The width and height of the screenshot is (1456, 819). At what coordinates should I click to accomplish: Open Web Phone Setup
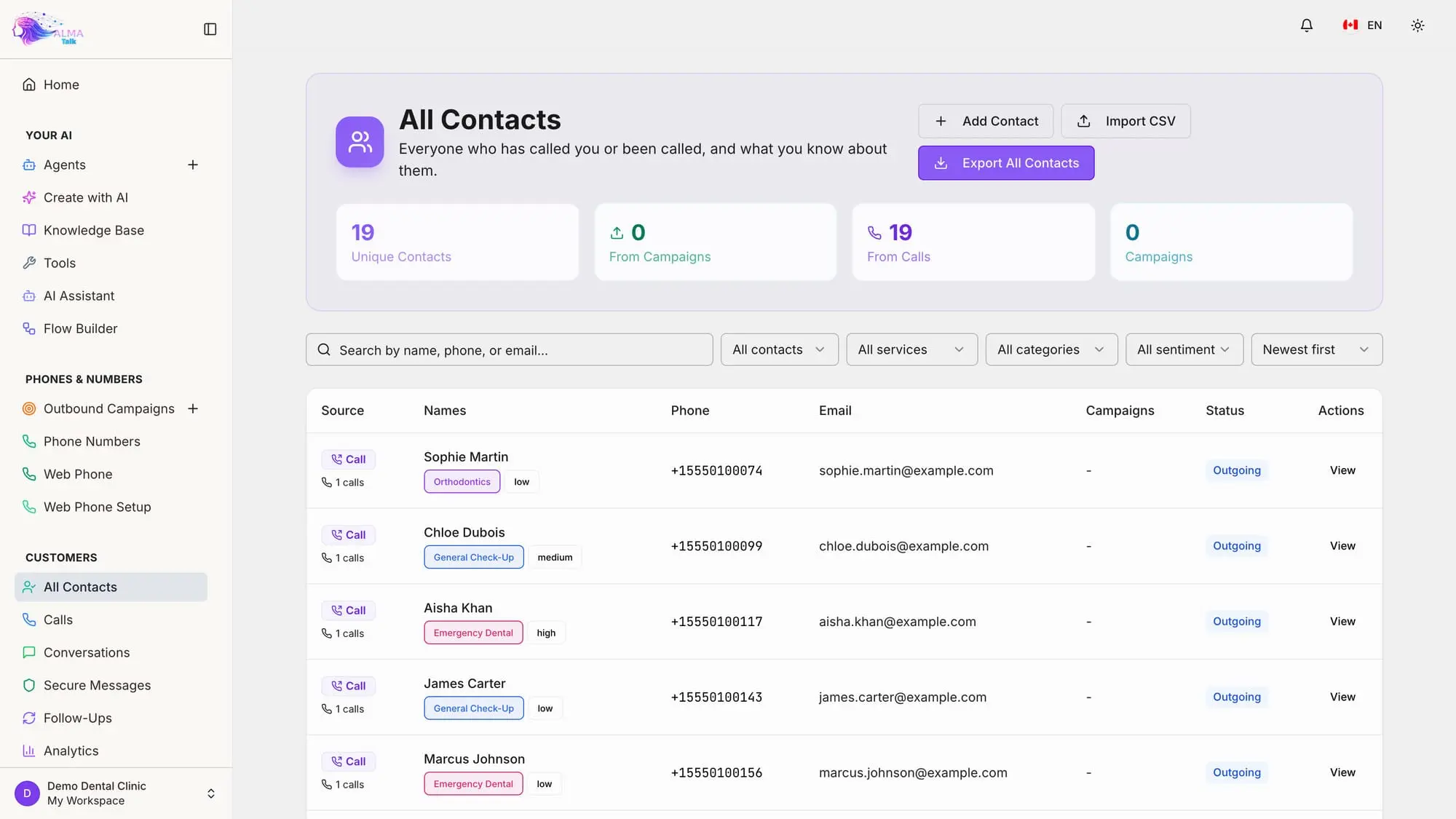(111, 507)
